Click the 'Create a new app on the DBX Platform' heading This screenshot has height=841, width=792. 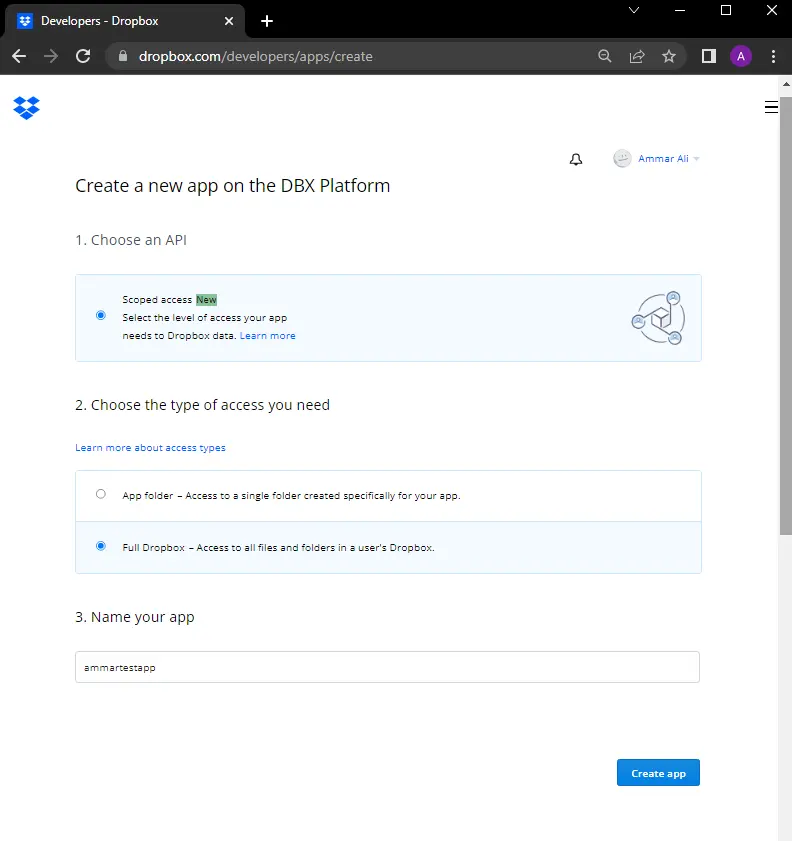point(233,186)
